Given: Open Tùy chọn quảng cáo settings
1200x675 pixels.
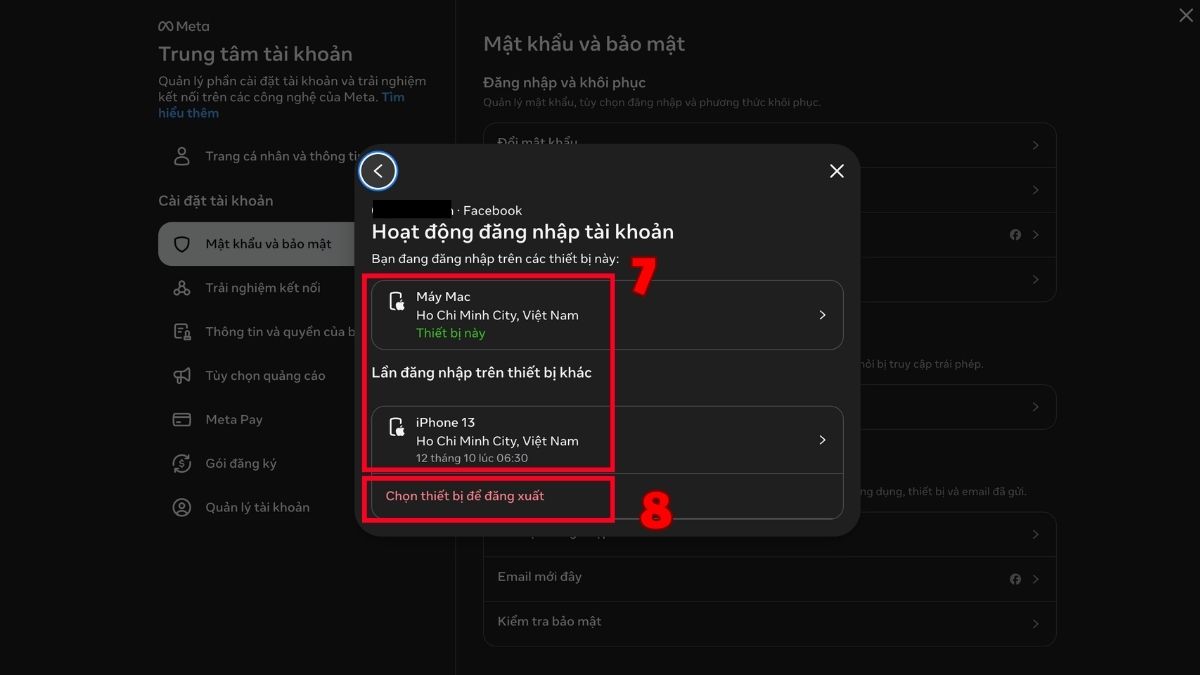Looking at the screenshot, I should point(265,376).
